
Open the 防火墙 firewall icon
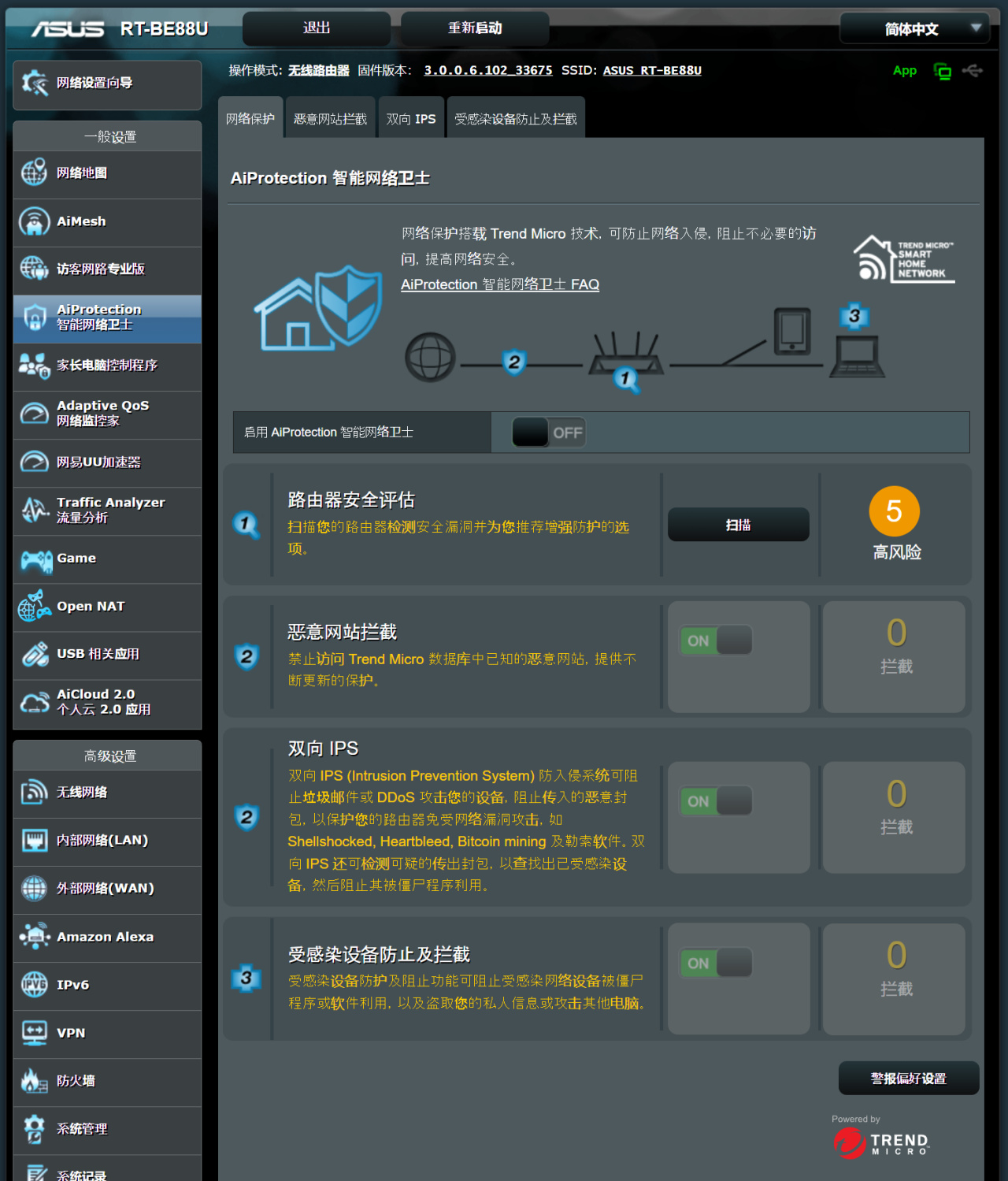point(34,1081)
